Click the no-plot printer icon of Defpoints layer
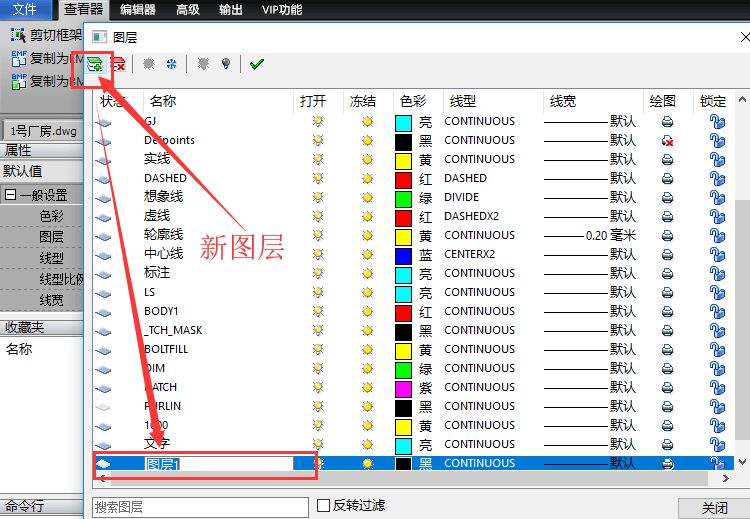This screenshot has width=750, height=519. (667, 141)
